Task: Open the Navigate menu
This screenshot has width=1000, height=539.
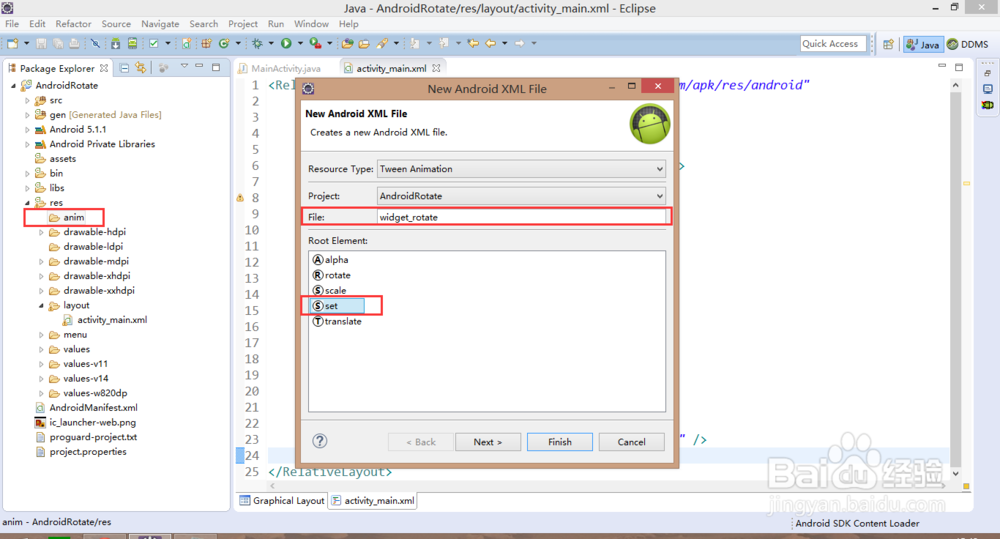Action: [160, 24]
